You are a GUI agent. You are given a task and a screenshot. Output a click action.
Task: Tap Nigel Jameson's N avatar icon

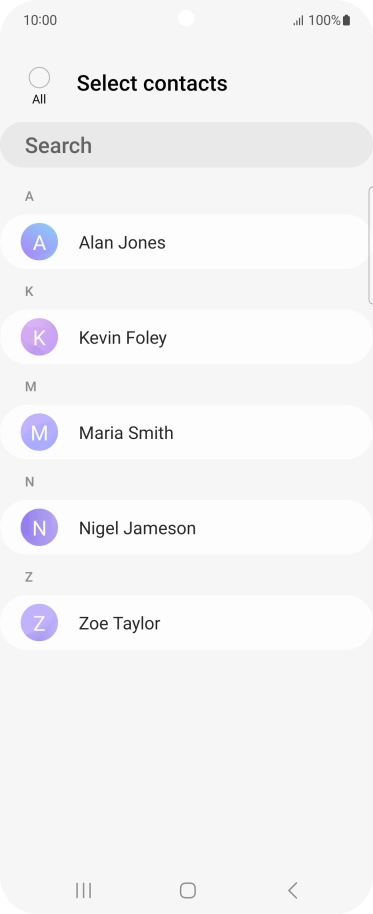click(39, 527)
